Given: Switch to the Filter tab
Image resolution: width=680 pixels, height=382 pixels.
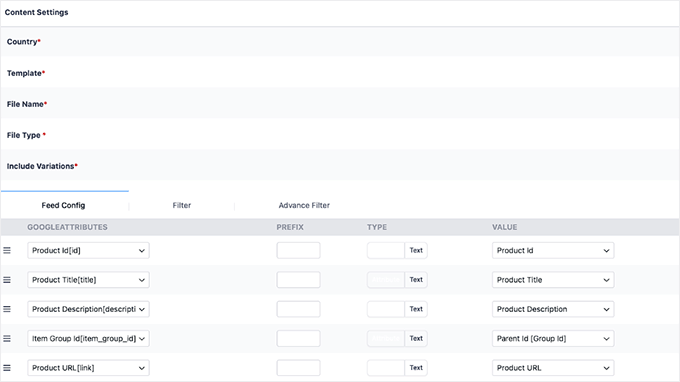Looking at the screenshot, I should click(x=182, y=206).
